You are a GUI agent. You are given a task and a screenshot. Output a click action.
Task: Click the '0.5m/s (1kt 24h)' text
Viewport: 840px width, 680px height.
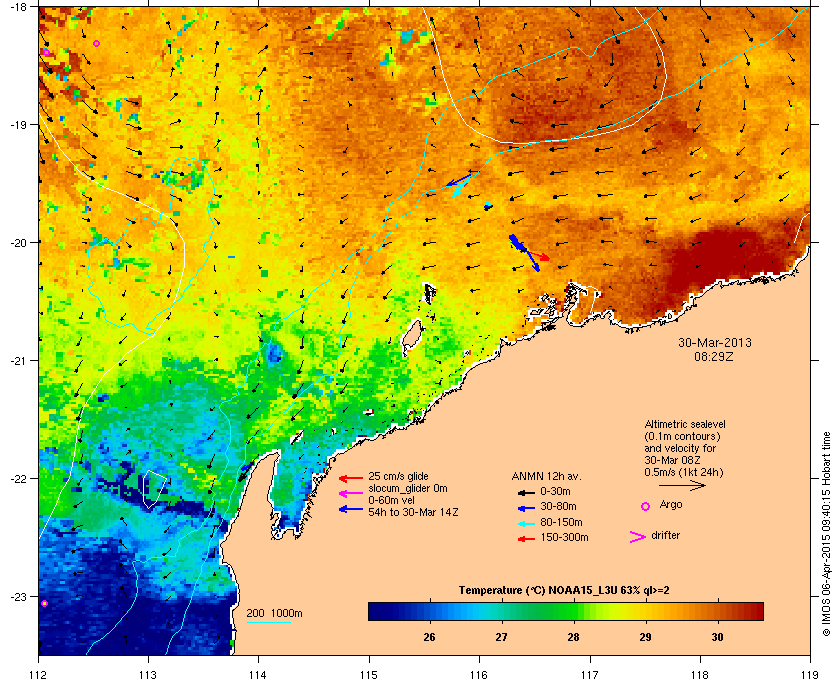684,473
